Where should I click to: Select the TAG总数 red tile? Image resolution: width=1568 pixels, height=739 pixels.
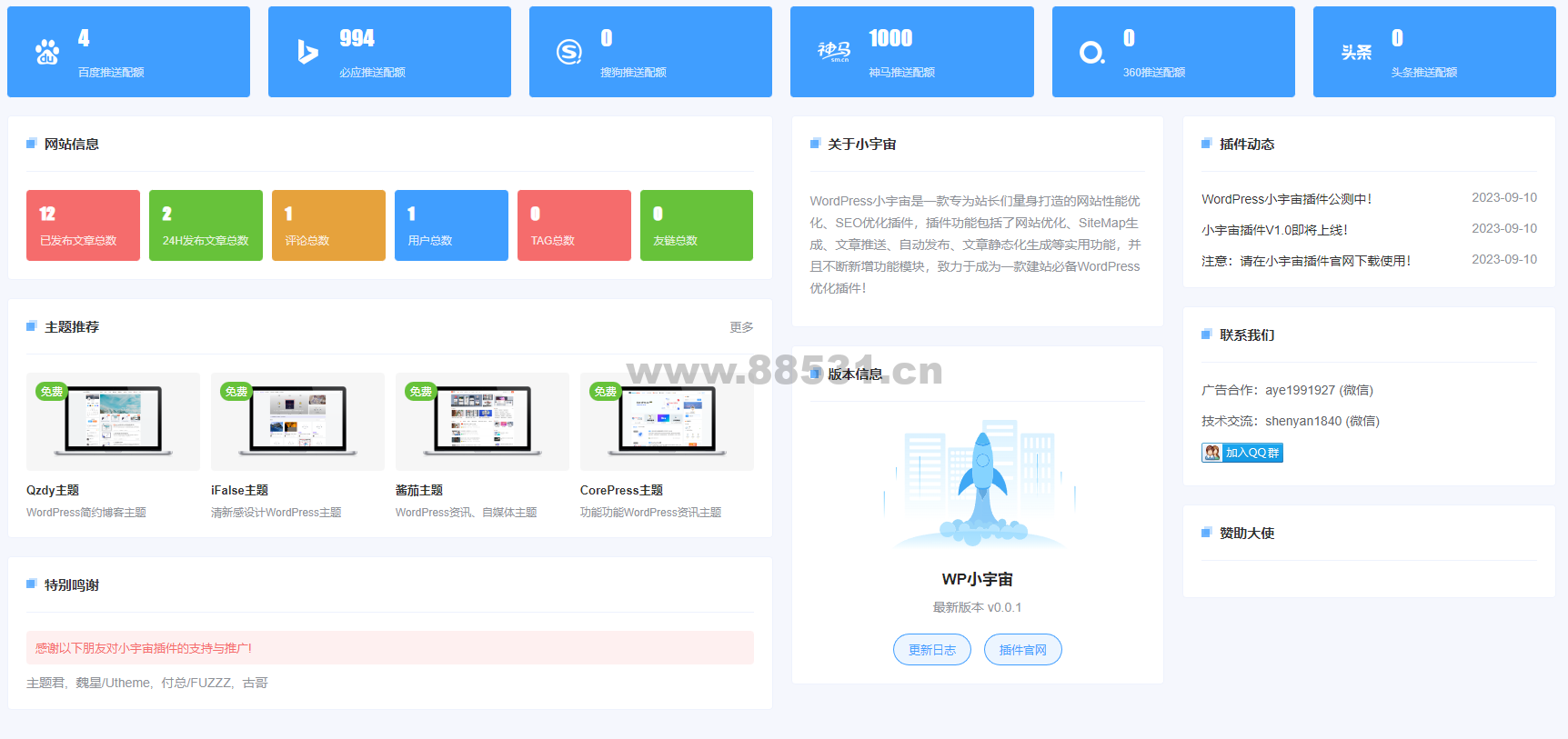574,225
